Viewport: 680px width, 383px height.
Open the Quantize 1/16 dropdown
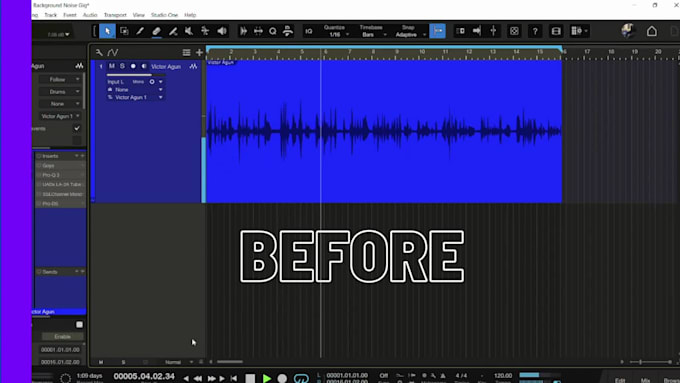pyautogui.click(x=337, y=31)
